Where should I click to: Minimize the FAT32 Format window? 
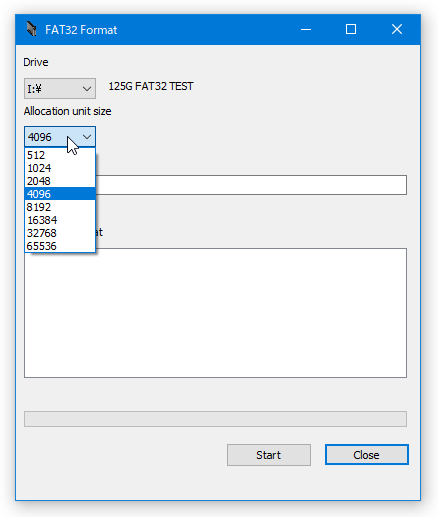click(306, 29)
